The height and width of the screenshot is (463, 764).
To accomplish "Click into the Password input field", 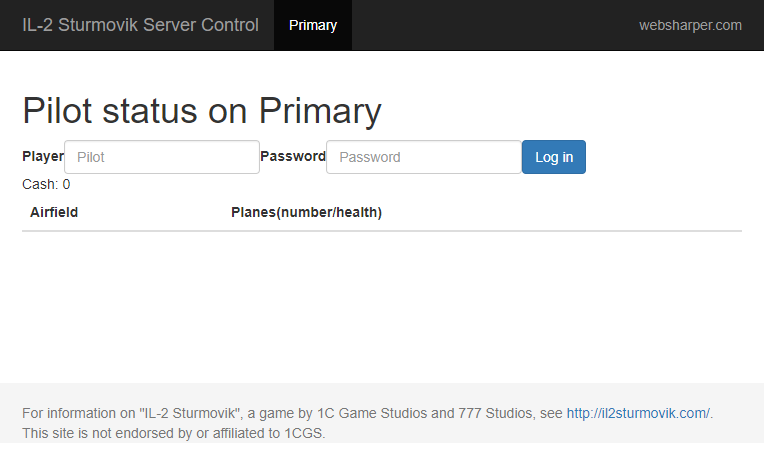I will 423,157.
